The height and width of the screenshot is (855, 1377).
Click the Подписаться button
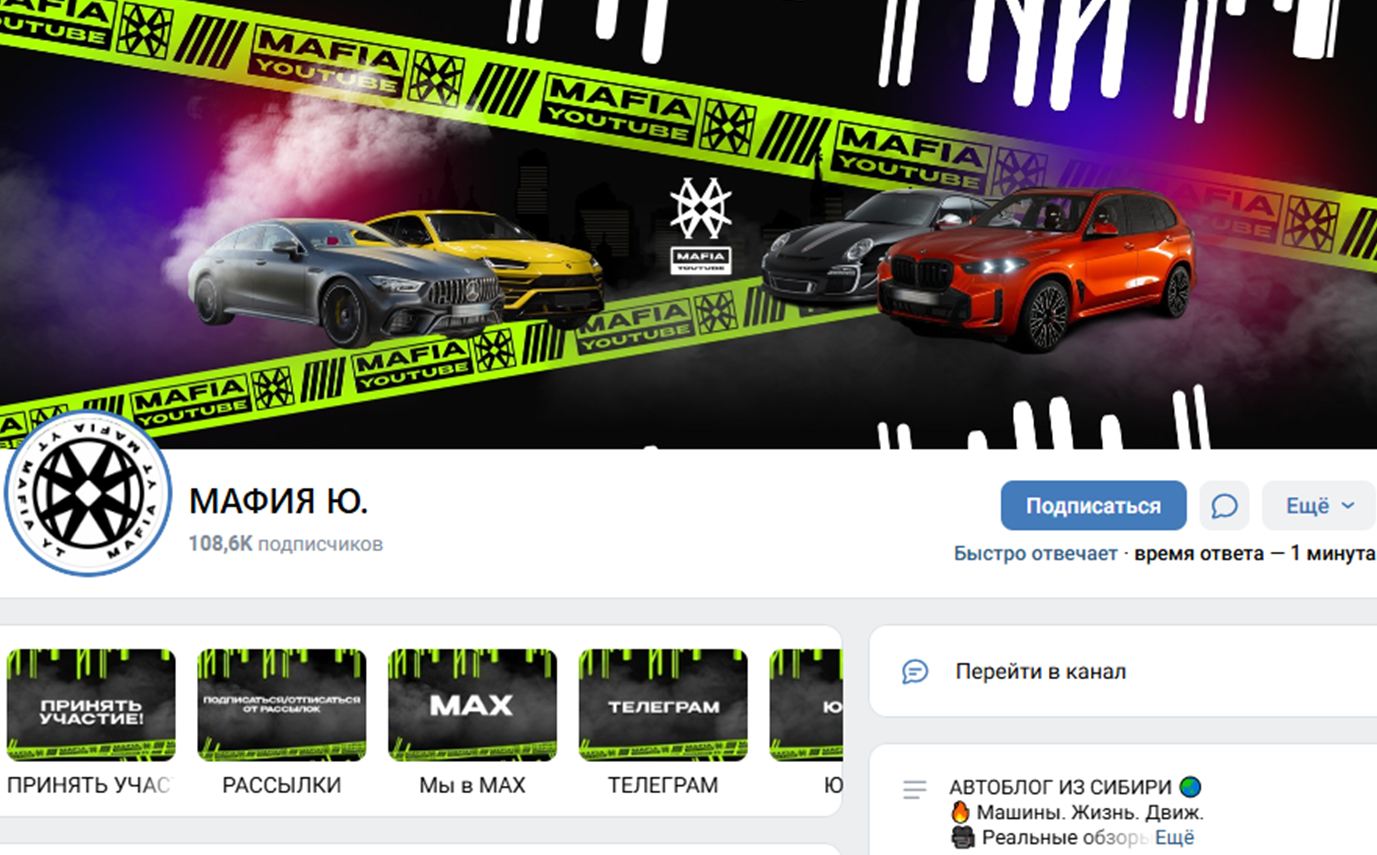pyautogui.click(x=1093, y=506)
